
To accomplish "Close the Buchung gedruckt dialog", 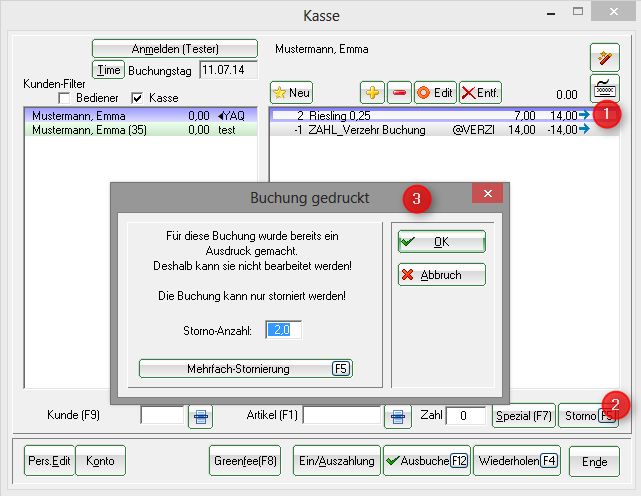I will pyautogui.click(x=487, y=193).
